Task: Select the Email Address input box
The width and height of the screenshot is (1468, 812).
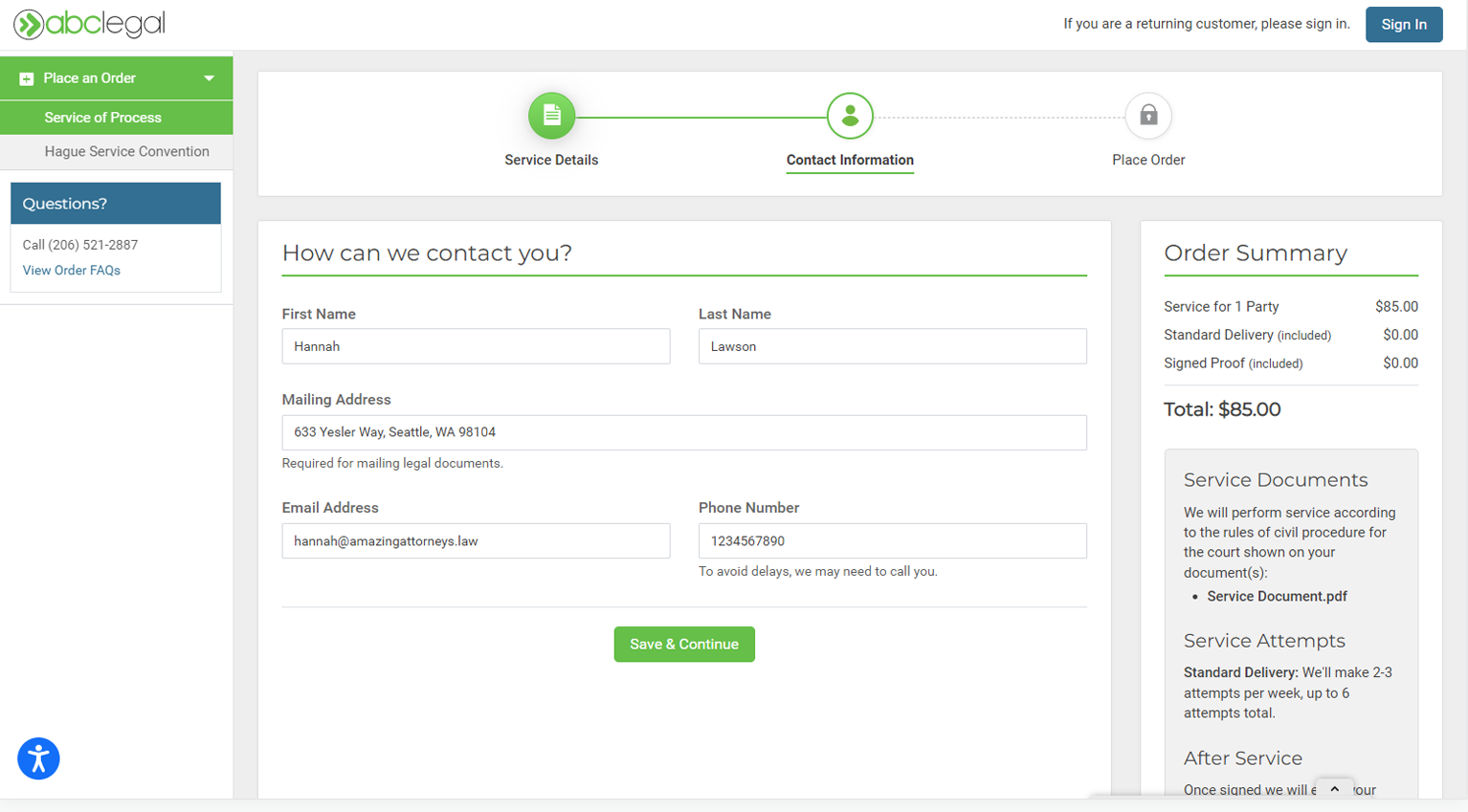Action: pos(476,541)
